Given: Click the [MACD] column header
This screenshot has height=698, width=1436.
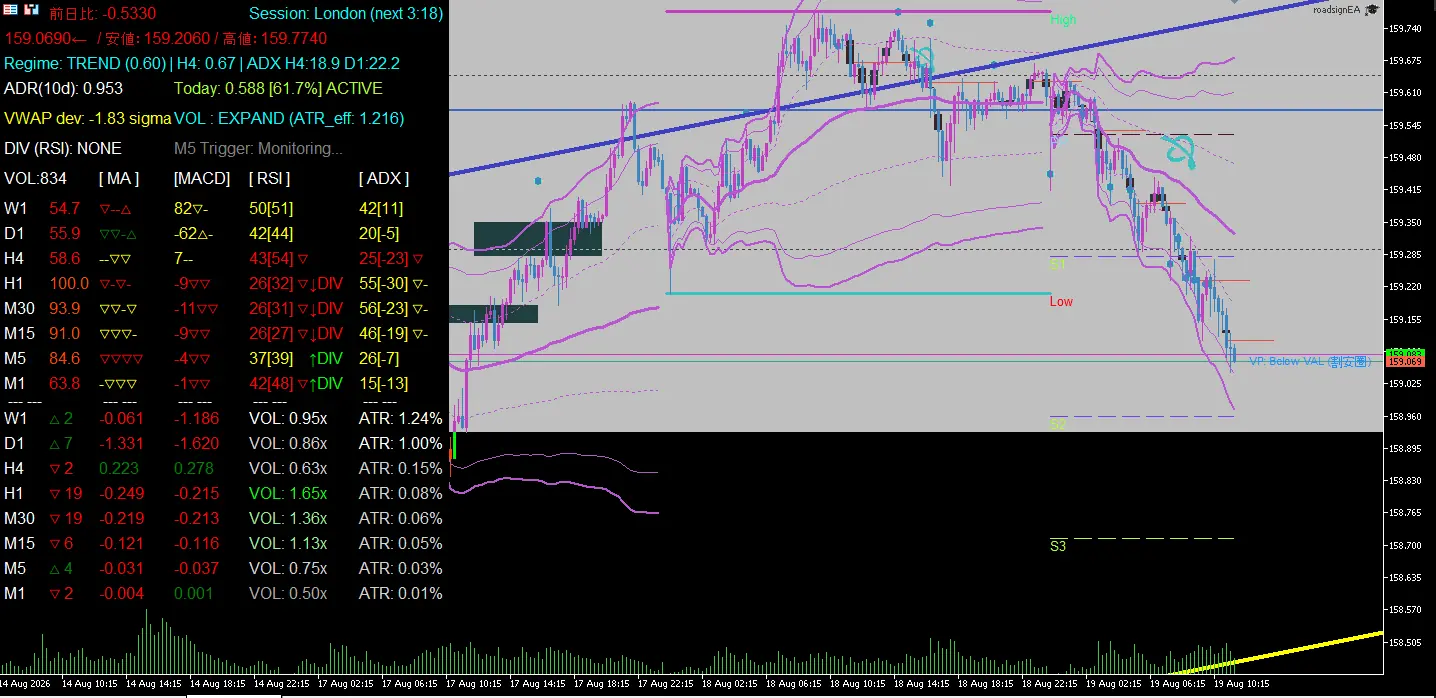Looking at the screenshot, I should pos(202,178).
